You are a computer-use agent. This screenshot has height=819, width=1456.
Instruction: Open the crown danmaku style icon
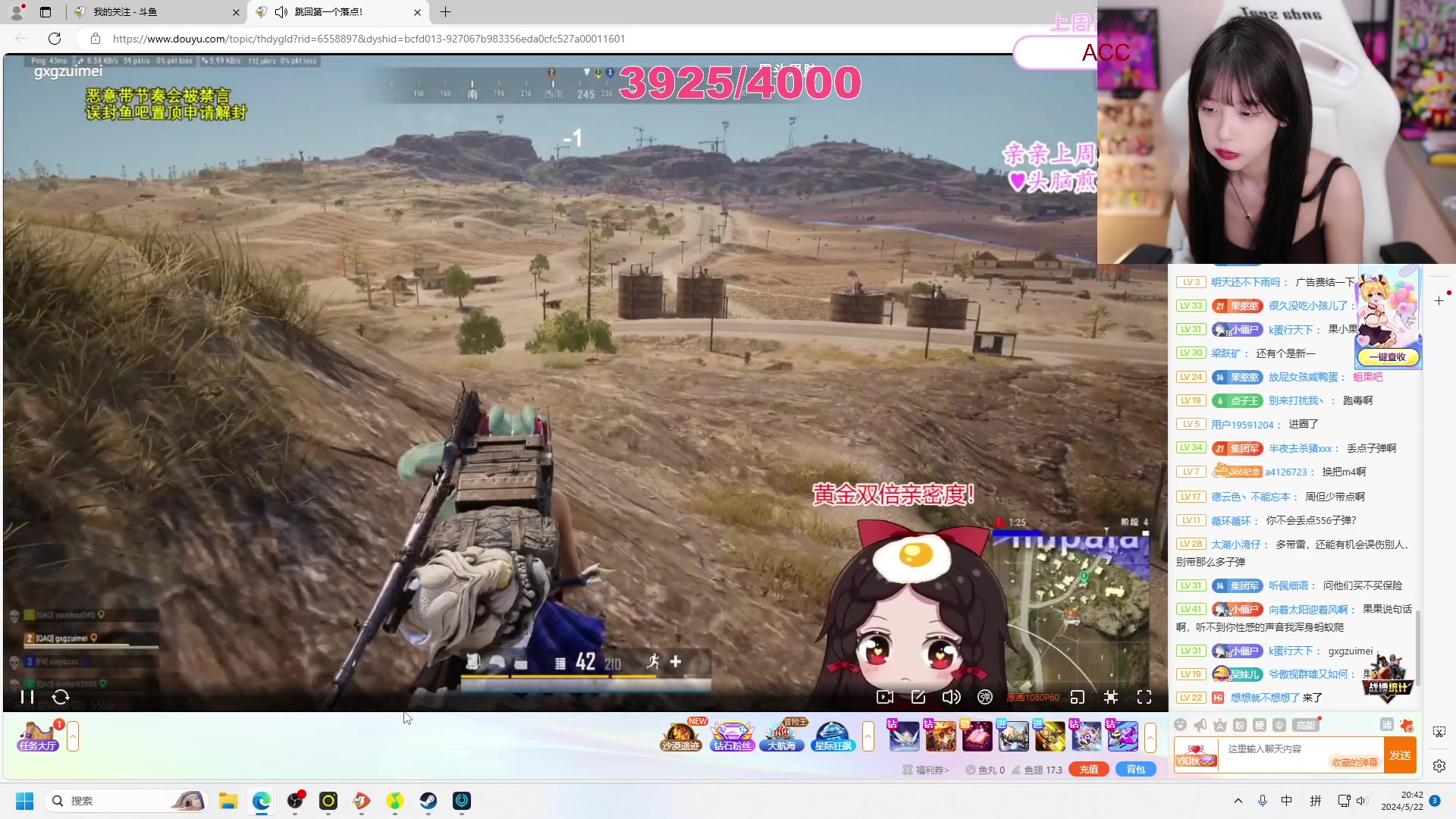point(1220,725)
